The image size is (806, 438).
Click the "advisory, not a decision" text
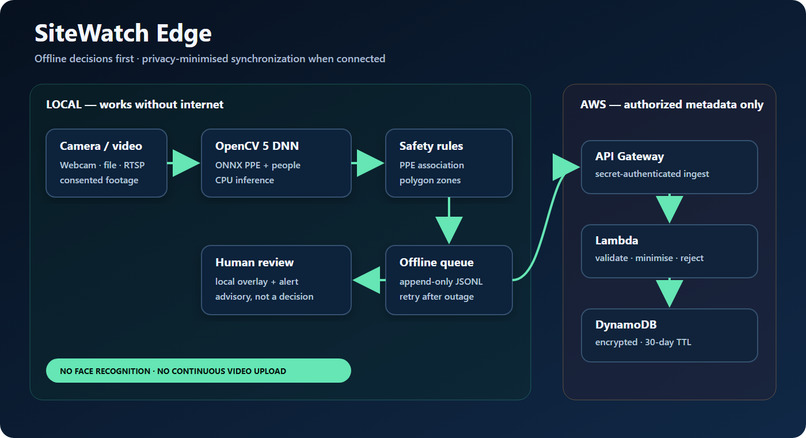pyautogui.click(x=264, y=297)
